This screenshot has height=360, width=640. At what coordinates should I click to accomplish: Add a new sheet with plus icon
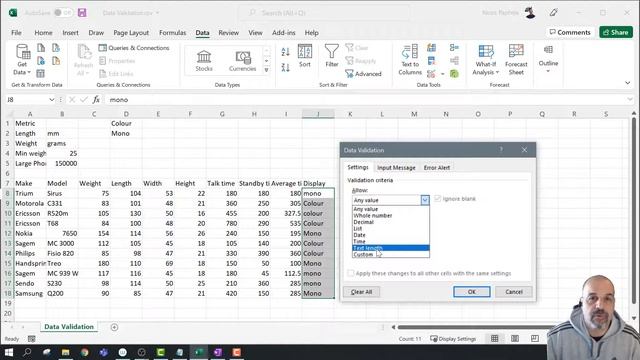coord(114,327)
